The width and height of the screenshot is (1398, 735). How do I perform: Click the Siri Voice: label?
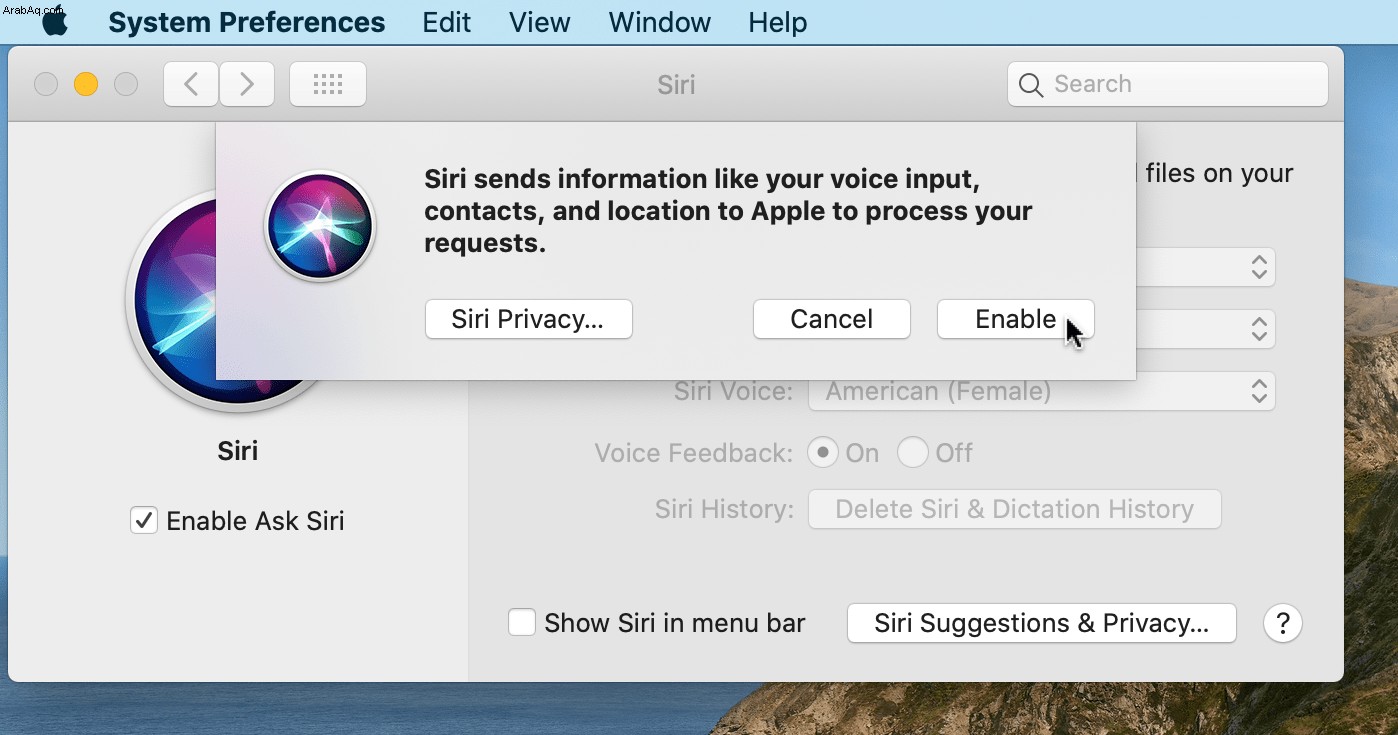[733, 391]
